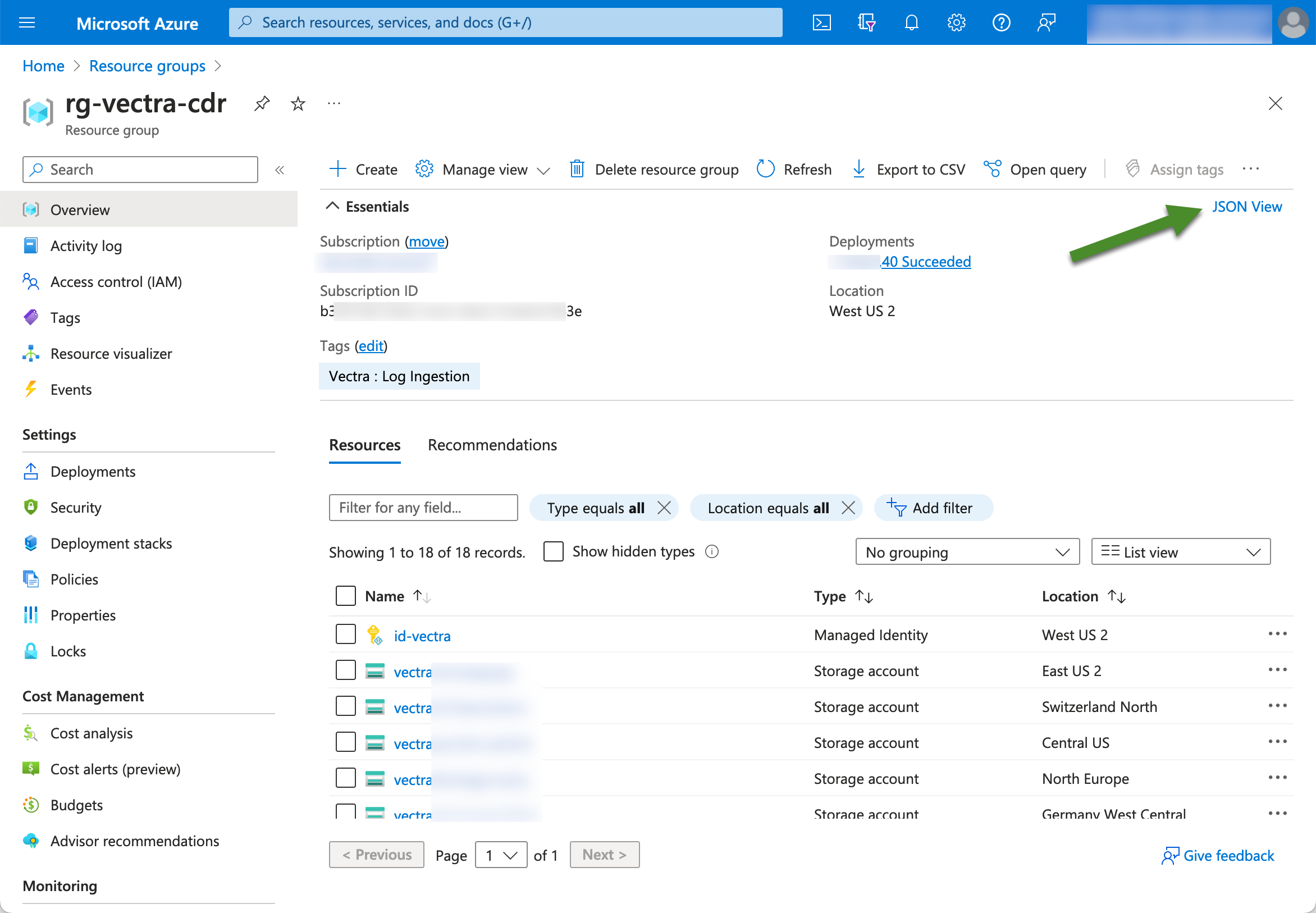This screenshot has height=913, width=1316.
Task: Click the Refresh toolbar icon
Action: point(766,170)
